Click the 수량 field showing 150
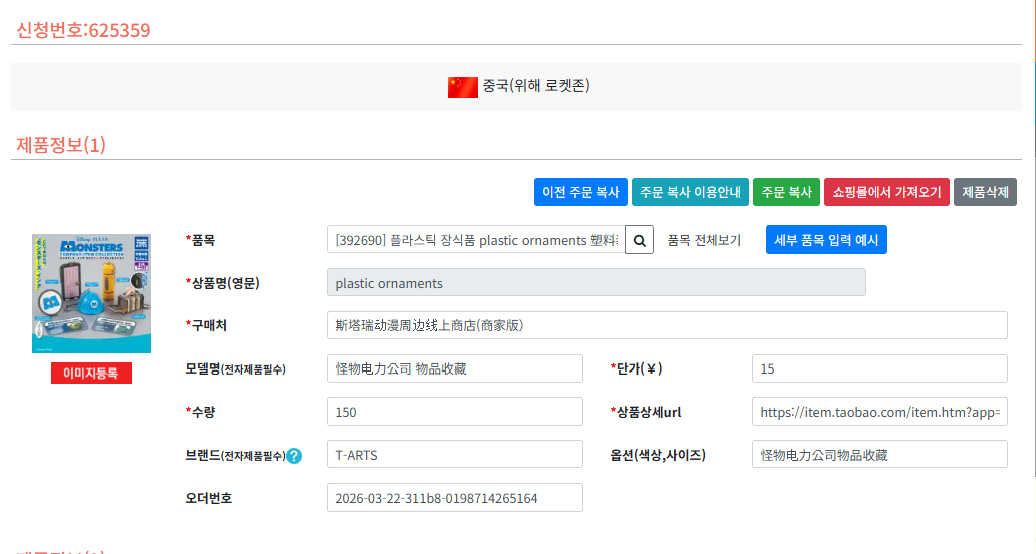This screenshot has width=1036, height=554. [454, 412]
